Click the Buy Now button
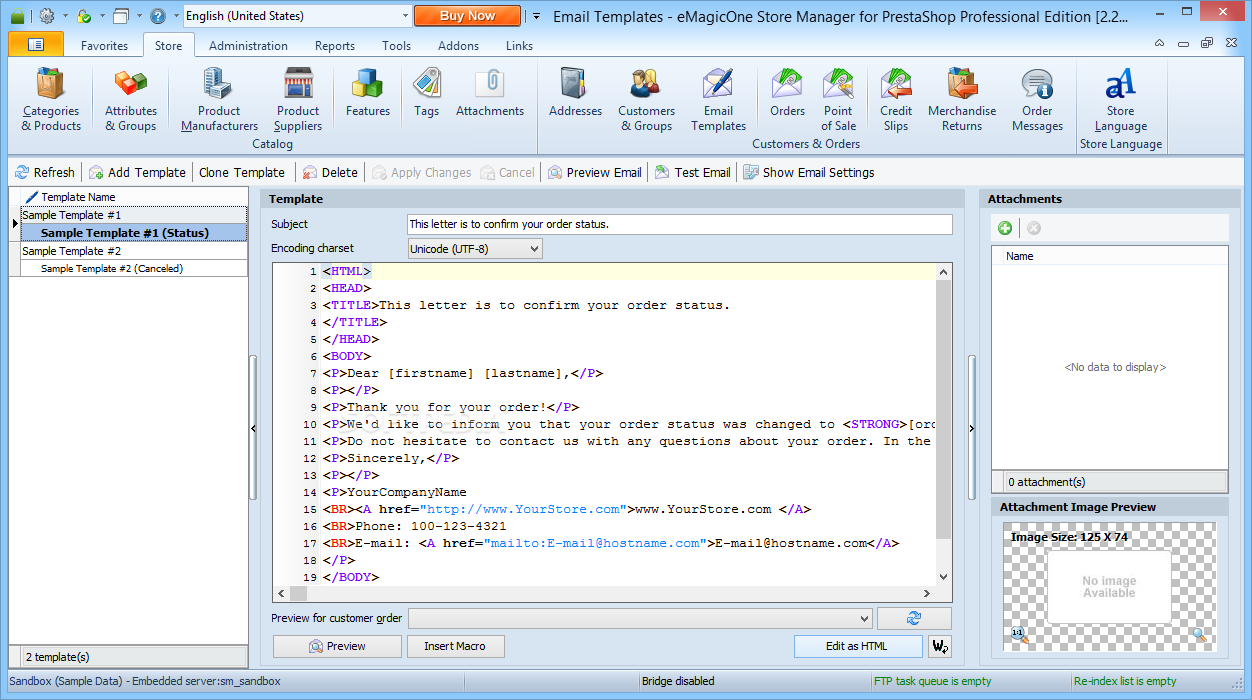Viewport: 1252px width, 700px height. [467, 16]
